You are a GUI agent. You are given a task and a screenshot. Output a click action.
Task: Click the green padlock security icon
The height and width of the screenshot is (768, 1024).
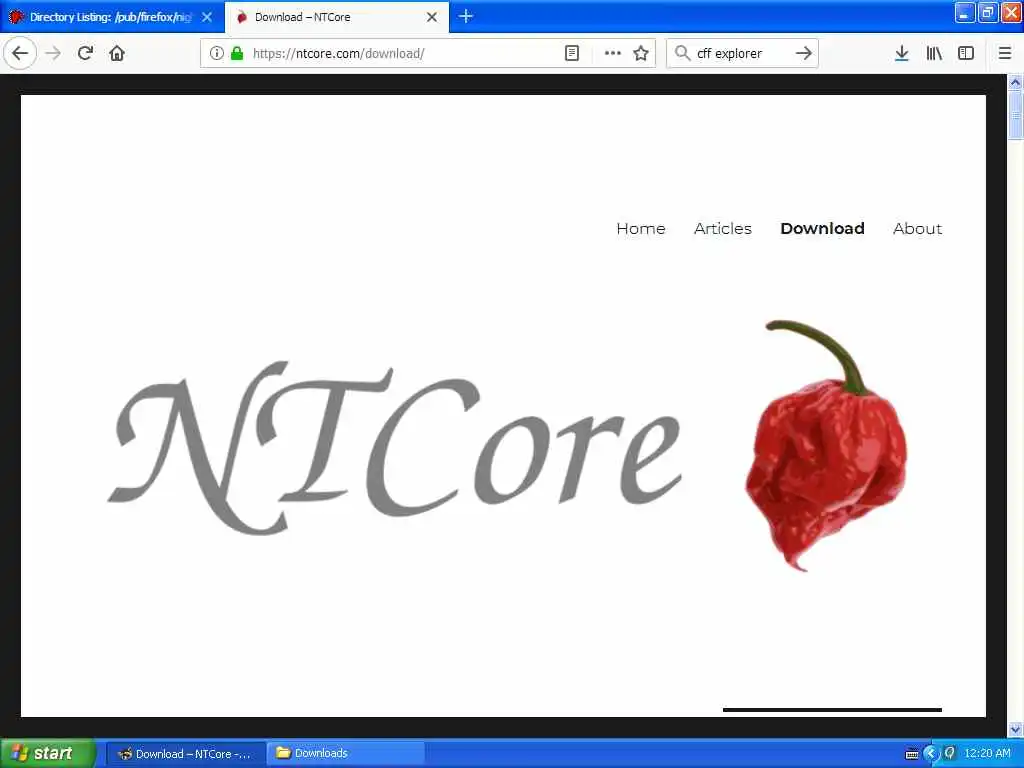click(x=237, y=53)
